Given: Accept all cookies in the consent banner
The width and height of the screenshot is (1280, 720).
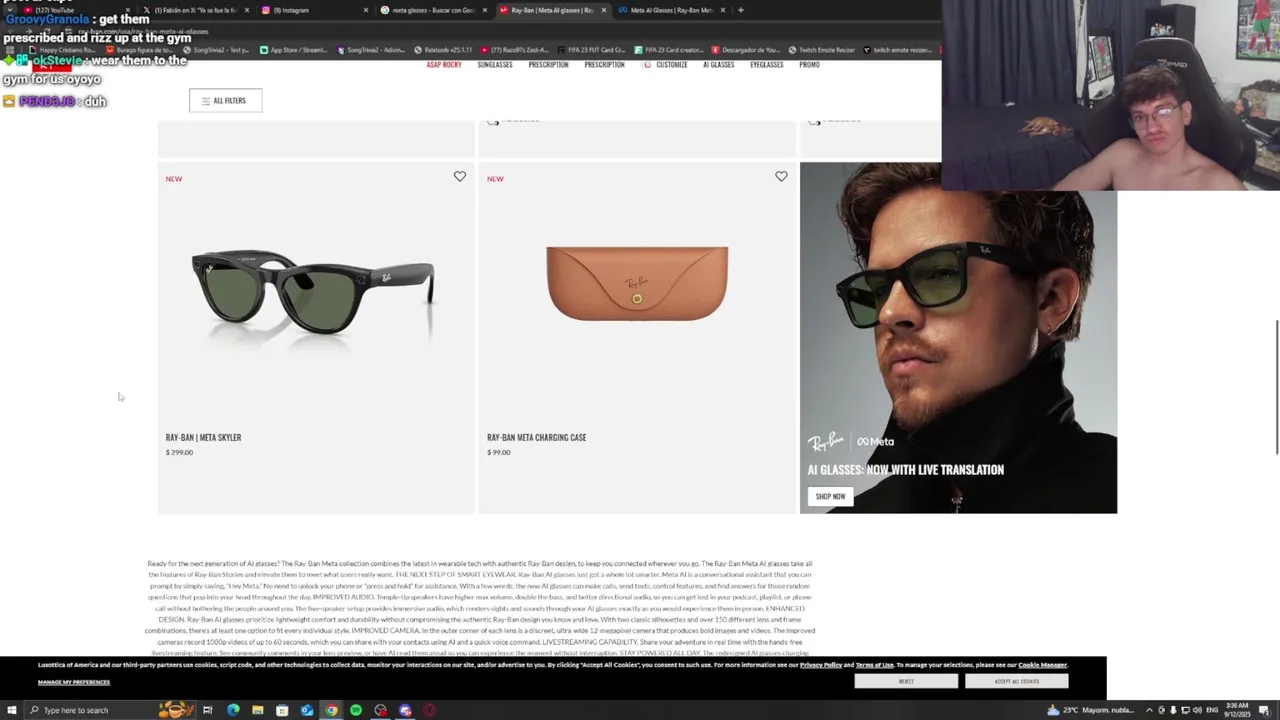Looking at the screenshot, I should pyautogui.click(x=1017, y=681).
